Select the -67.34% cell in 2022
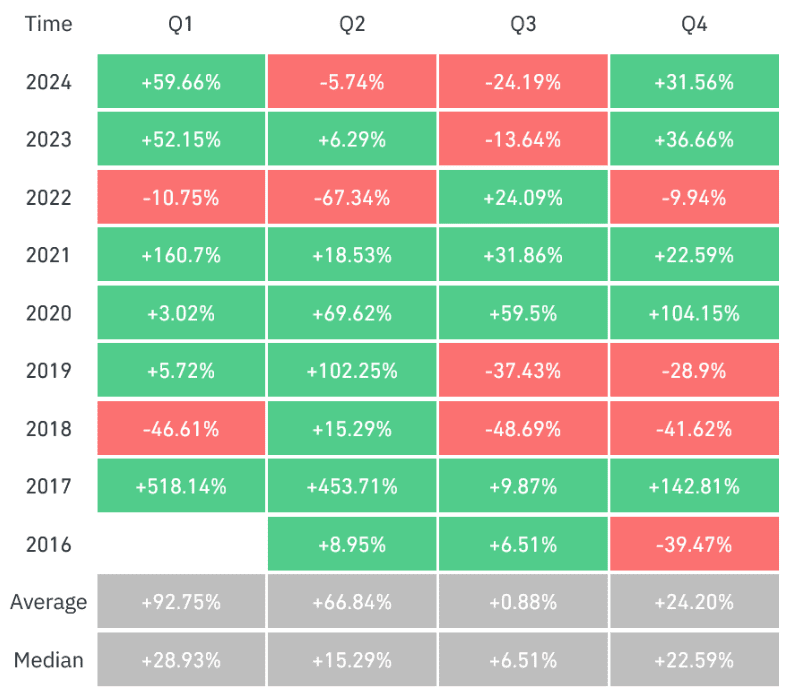 pyautogui.click(x=352, y=198)
